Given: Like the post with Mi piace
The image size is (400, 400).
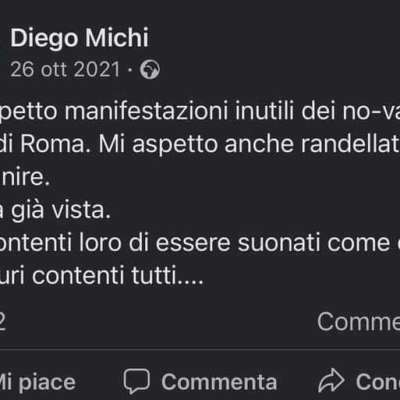Looking at the screenshot, I should coord(37,382).
